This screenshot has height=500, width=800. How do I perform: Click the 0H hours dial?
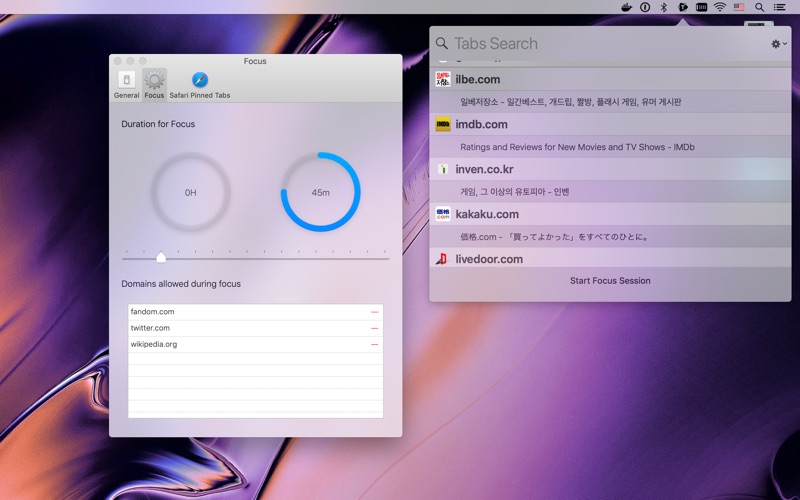coord(190,192)
